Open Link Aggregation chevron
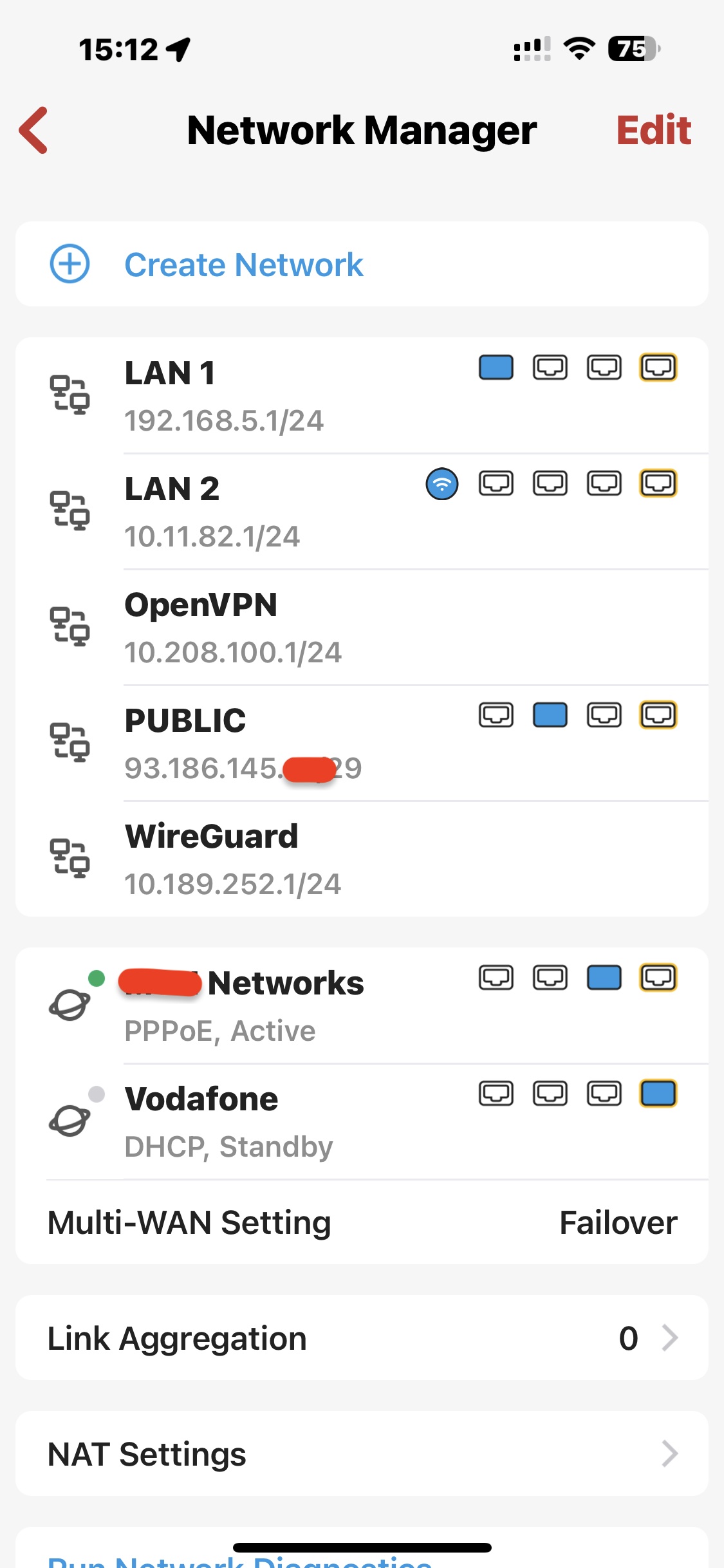 [x=670, y=1338]
